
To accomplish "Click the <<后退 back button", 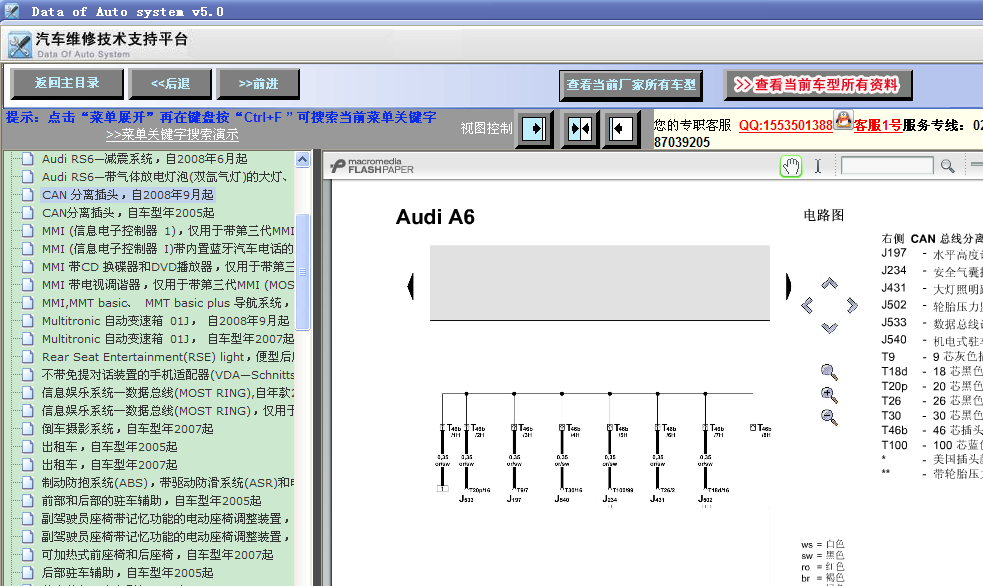I will tap(170, 83).
